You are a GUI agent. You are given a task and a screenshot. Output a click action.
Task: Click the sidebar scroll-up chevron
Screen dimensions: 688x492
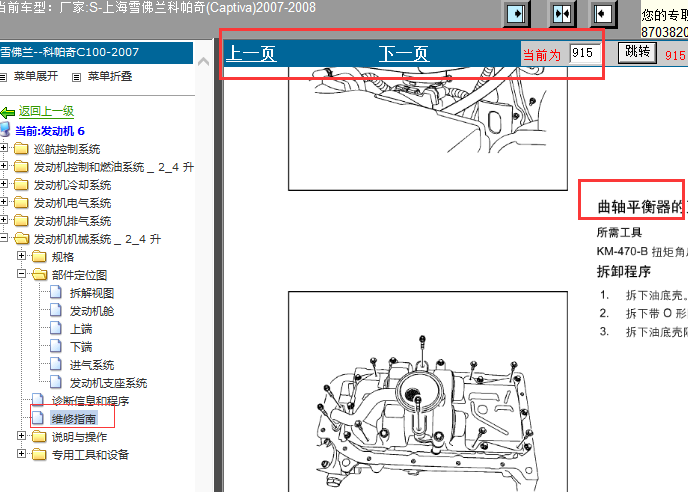(204, 61)
